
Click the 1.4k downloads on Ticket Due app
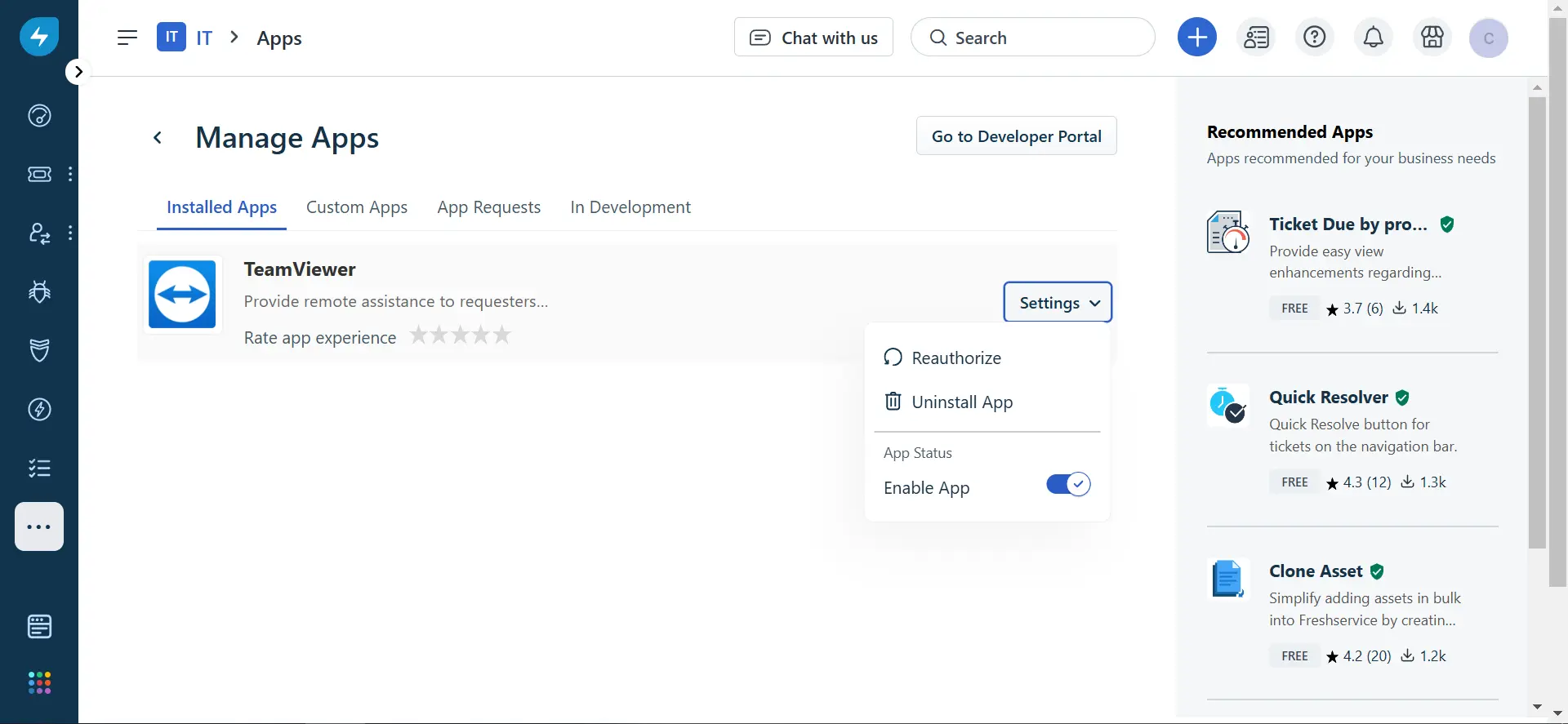1416,309
